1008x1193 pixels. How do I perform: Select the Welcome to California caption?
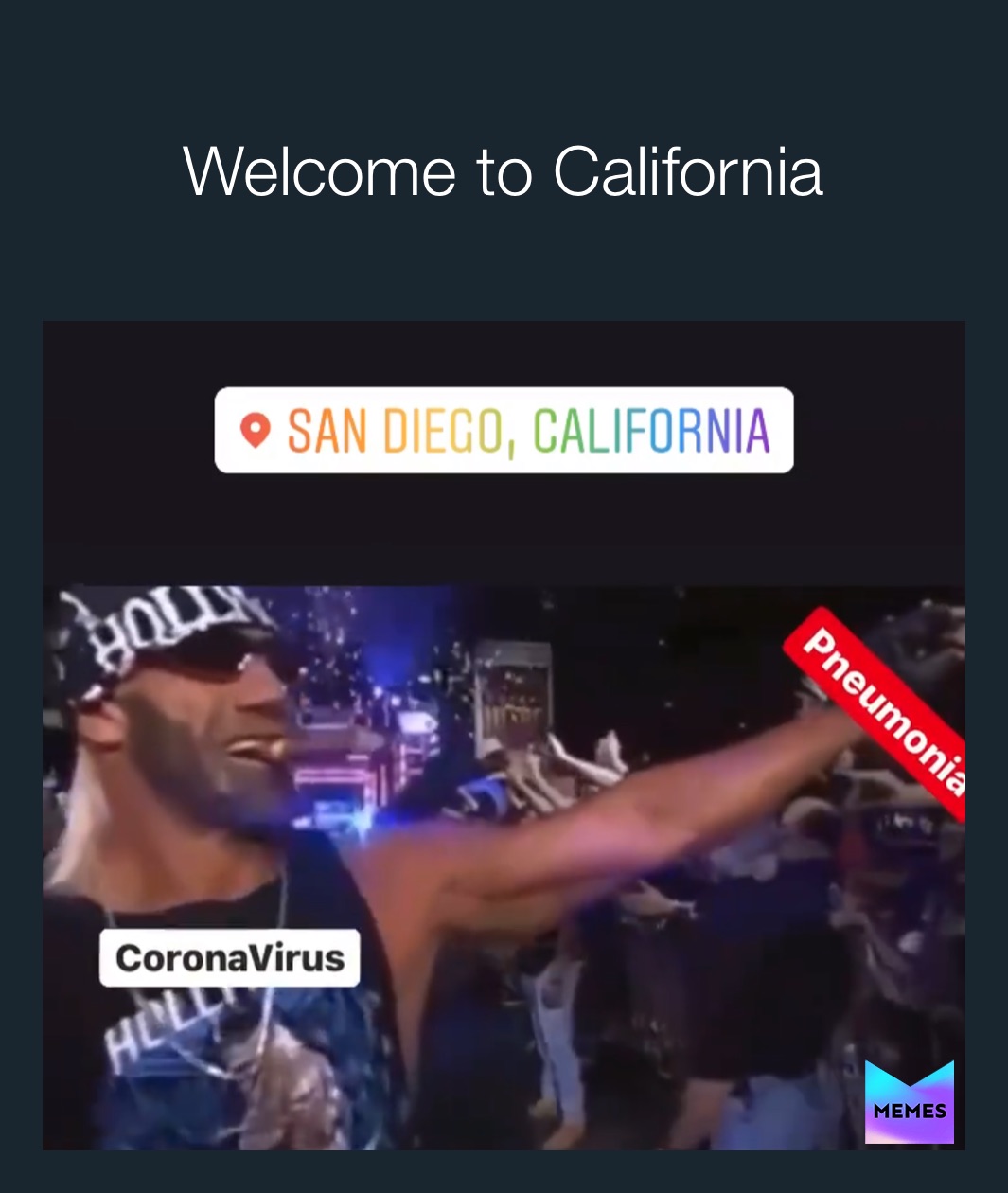tap(503, 171)
